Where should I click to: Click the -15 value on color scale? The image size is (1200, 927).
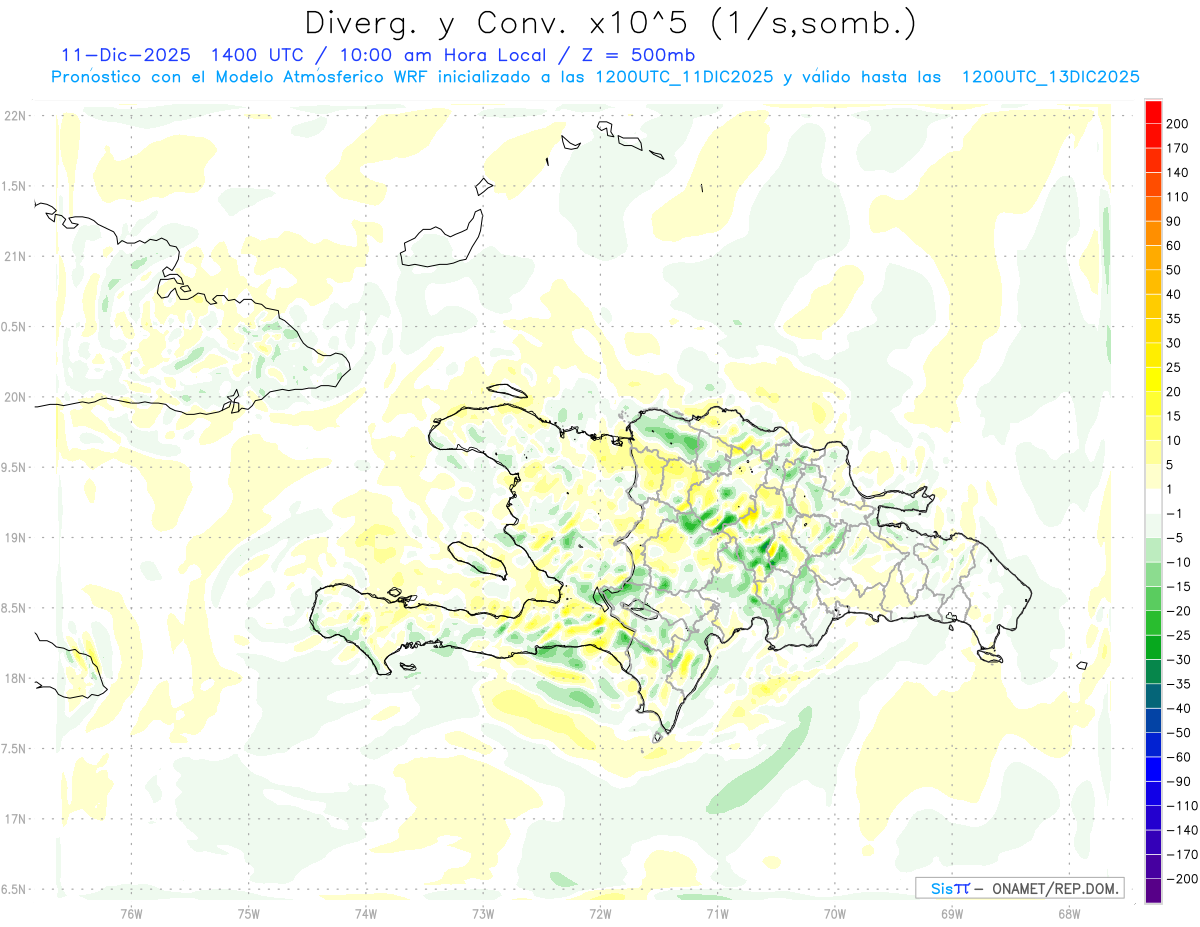tap(1178, 587)
